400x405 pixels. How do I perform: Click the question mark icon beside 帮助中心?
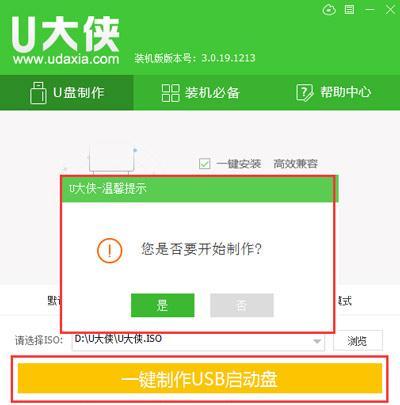[305, 92]
